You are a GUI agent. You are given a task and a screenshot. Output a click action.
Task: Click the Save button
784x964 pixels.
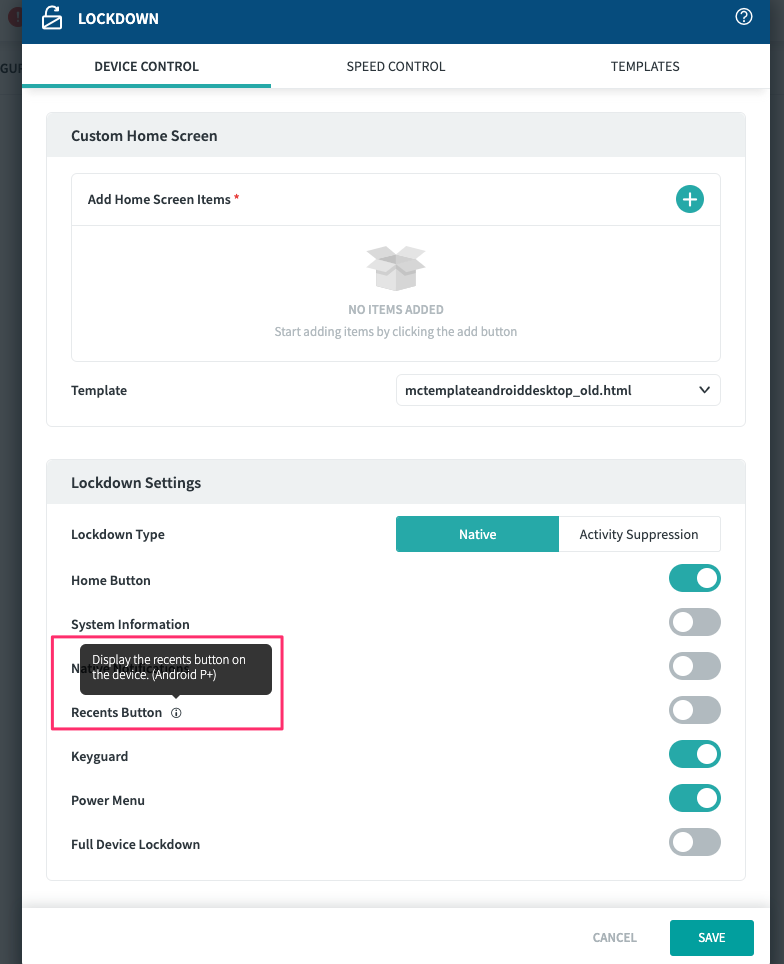[711, 938]
